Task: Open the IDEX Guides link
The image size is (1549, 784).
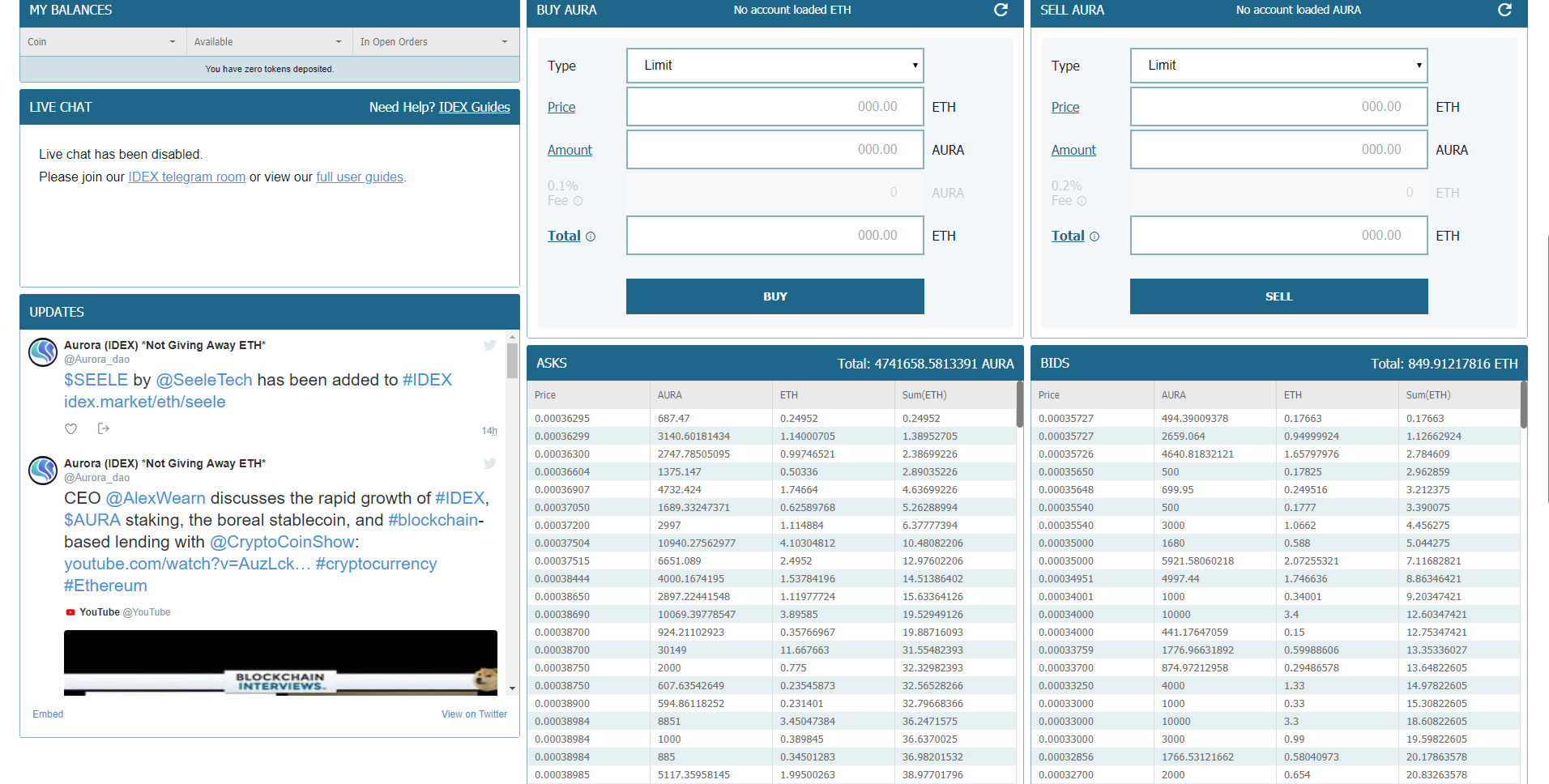Action: point(475,107)
